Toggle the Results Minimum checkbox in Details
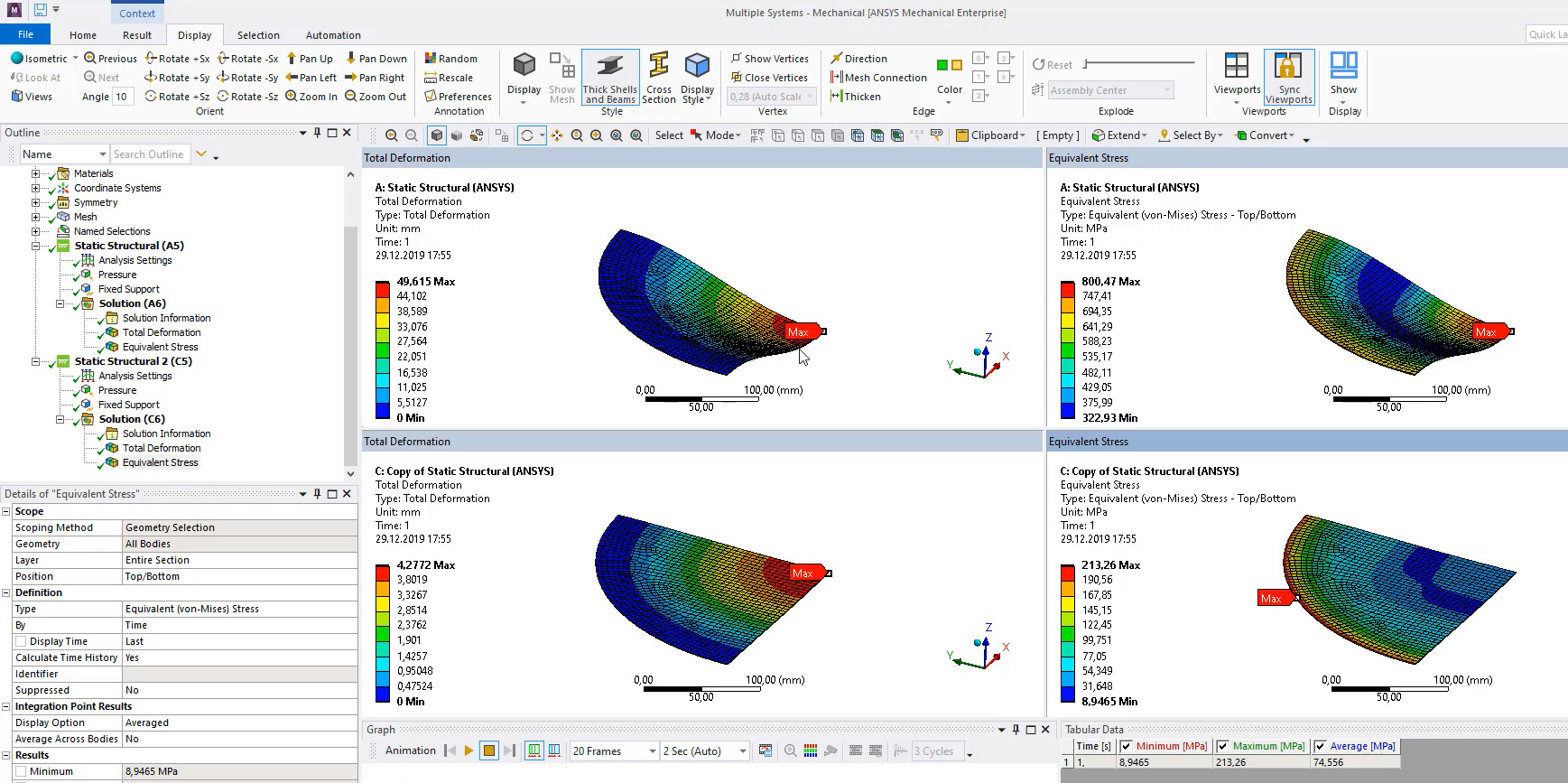This screenshot has width=1568, height=783. [x=21, y=771]
